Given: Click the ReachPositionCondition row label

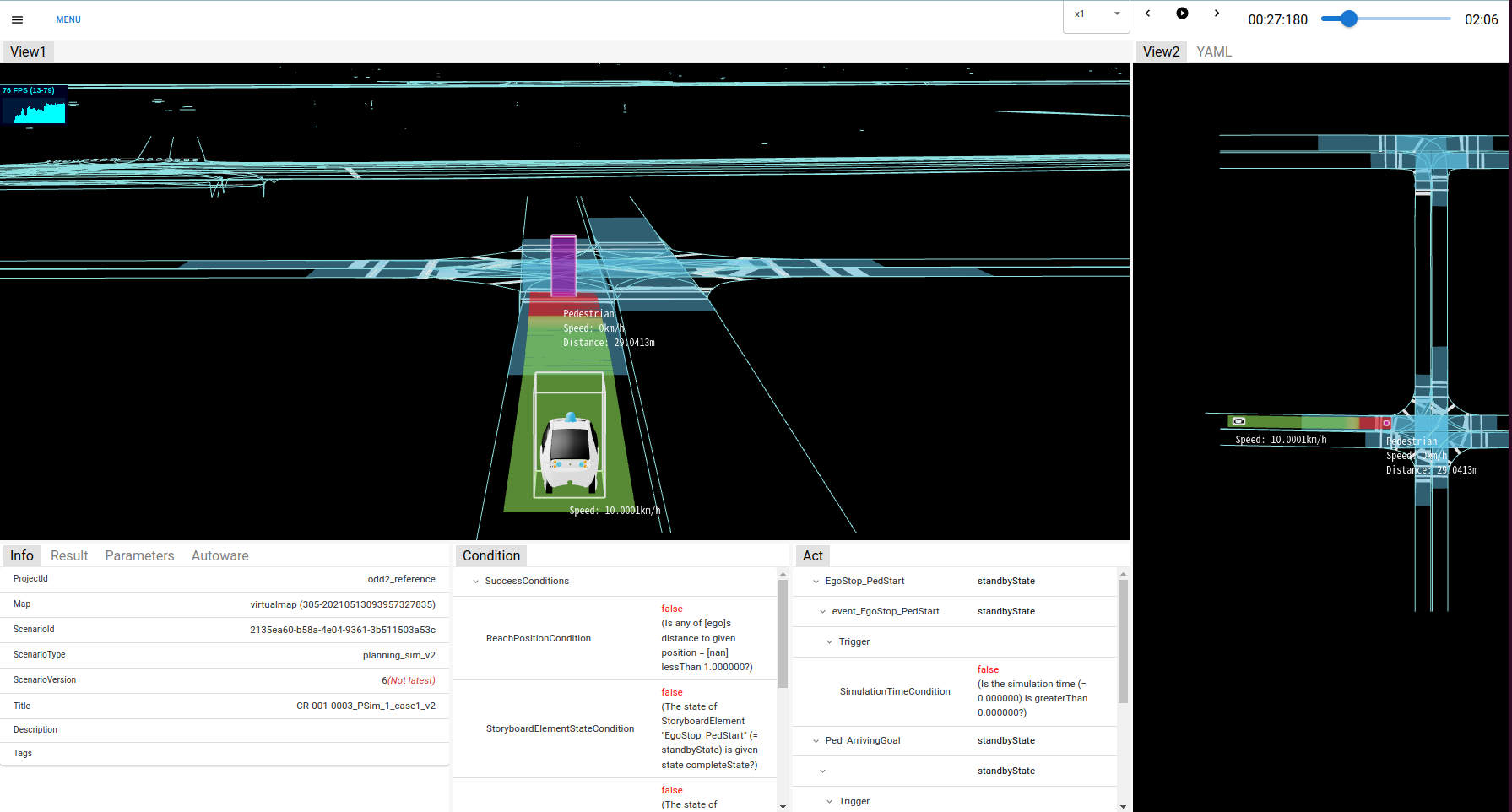Looking at the screenshot, I should pos(539,638).
